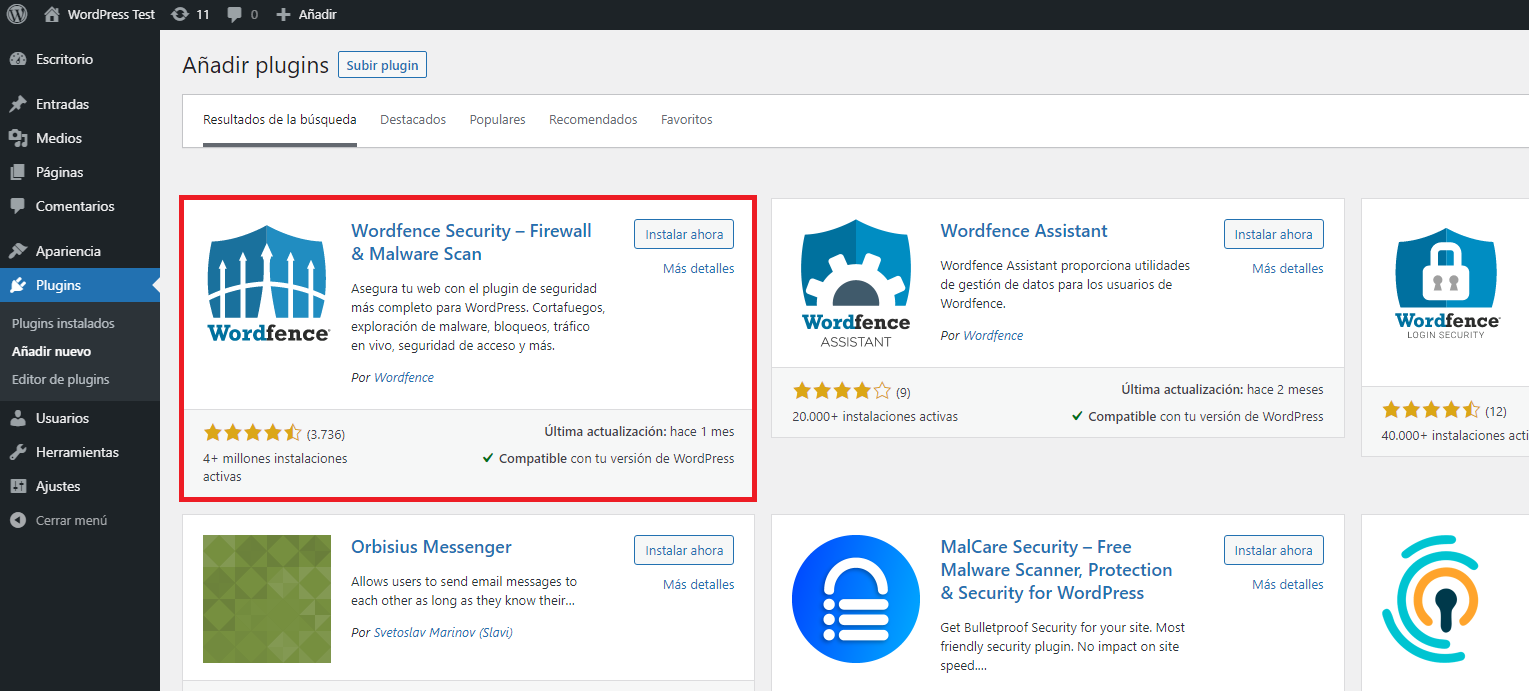Click the Entradas pushpin icon
This screenshot has height=691, width=1529.
[x=18, y=104]
